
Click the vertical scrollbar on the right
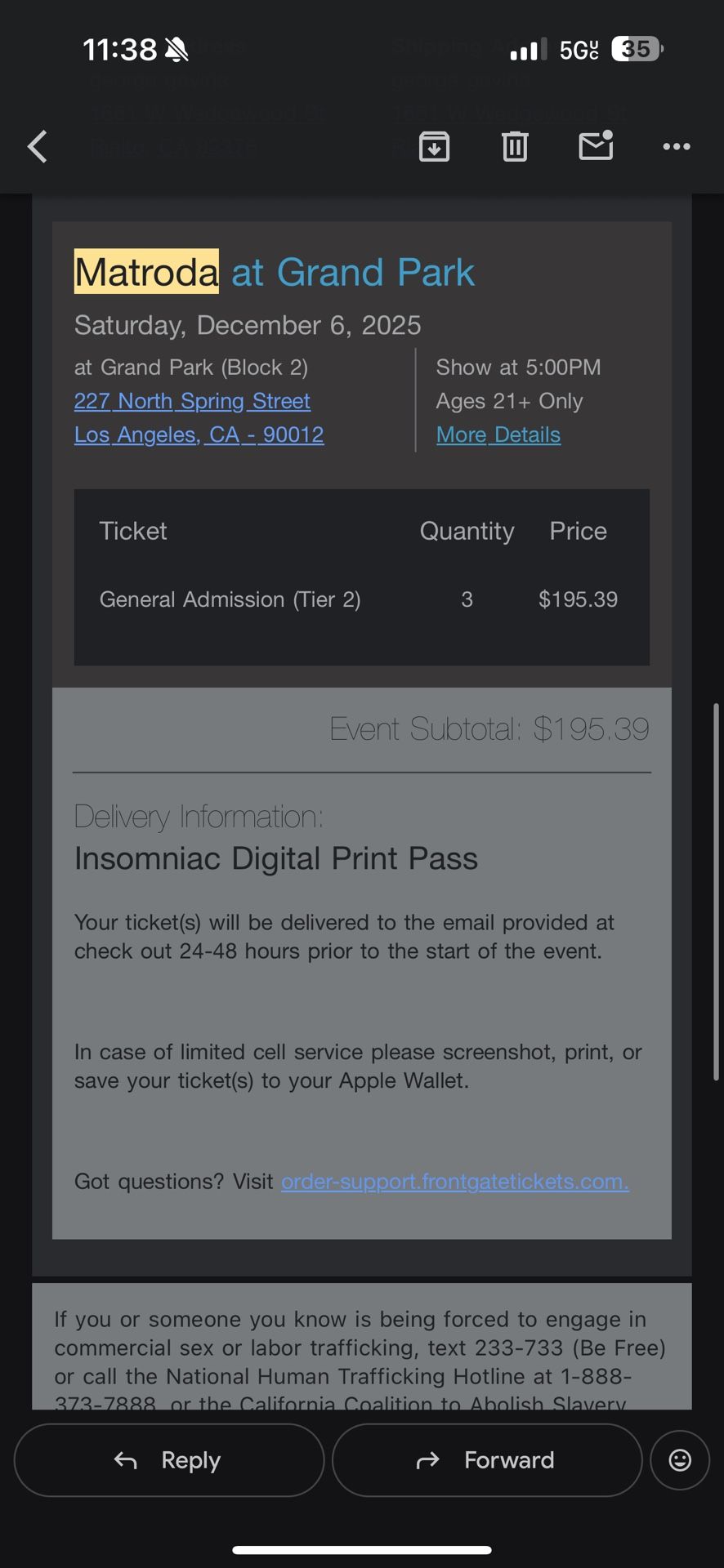(x=717, y=890)
